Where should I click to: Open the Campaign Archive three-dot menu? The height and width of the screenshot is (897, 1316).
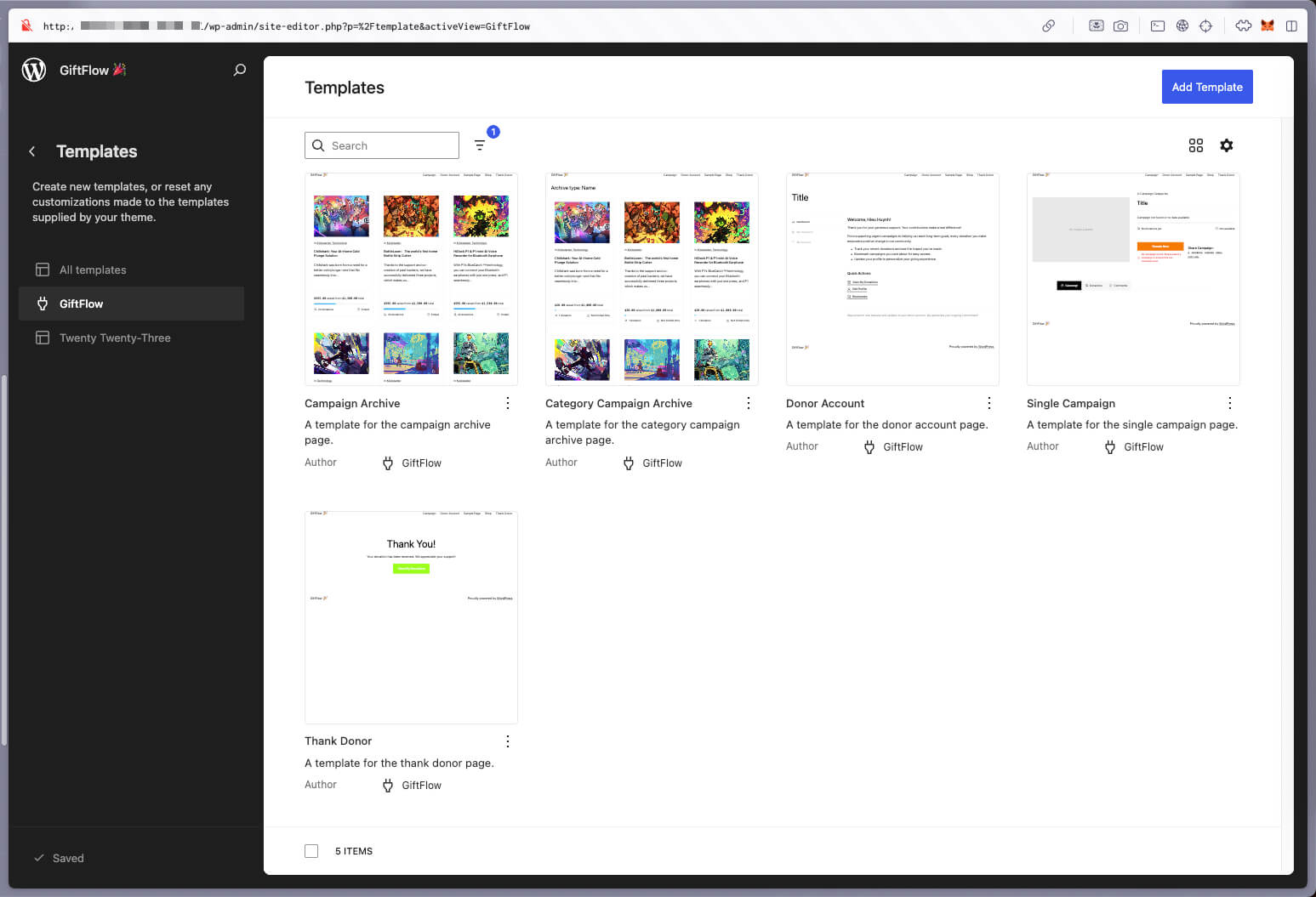tap(508, 403)
